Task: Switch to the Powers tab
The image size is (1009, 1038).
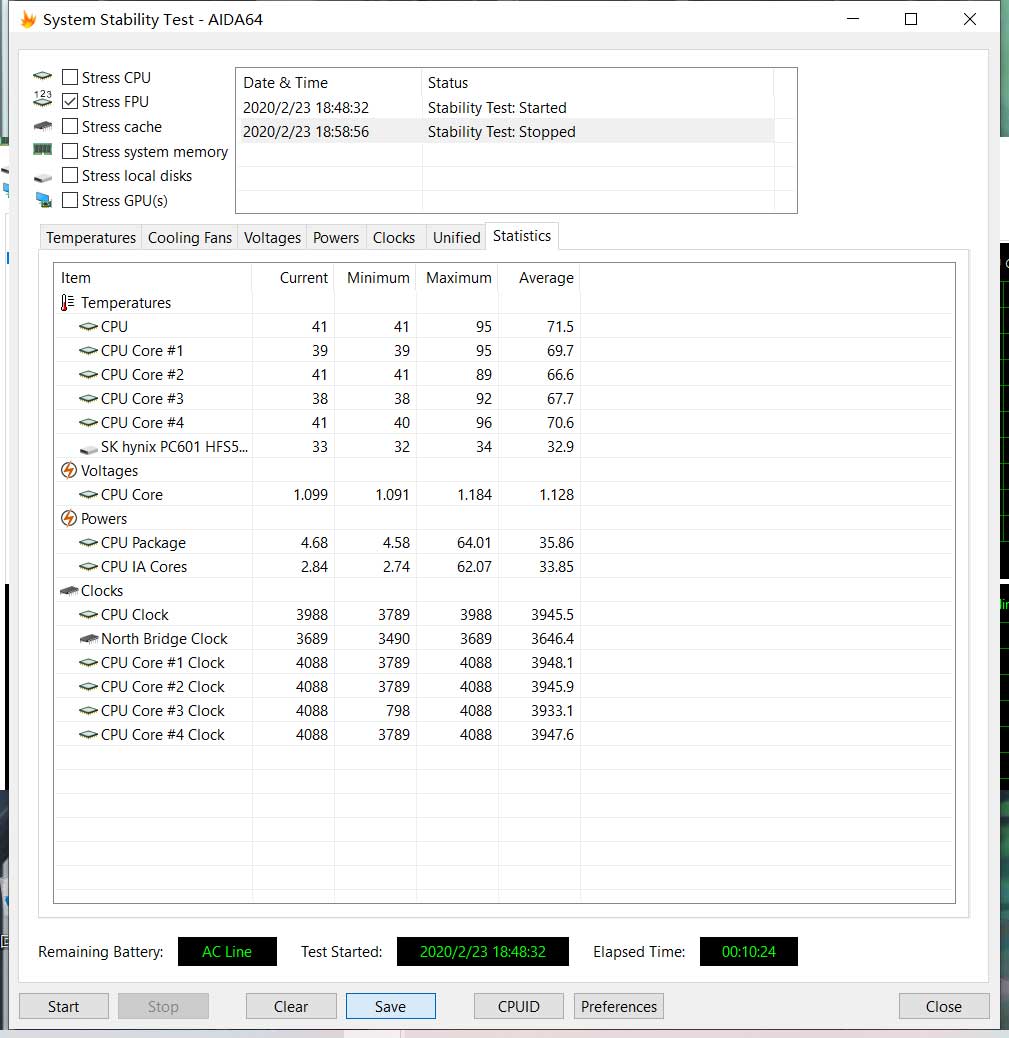Action: [x=336, y=238]
